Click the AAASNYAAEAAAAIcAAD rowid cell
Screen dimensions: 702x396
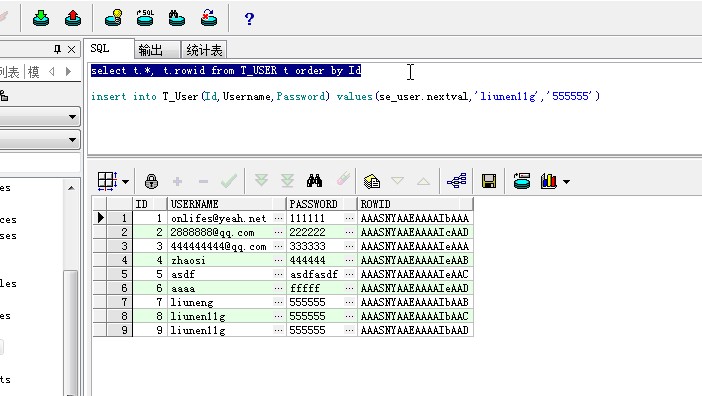click(415, 232)
